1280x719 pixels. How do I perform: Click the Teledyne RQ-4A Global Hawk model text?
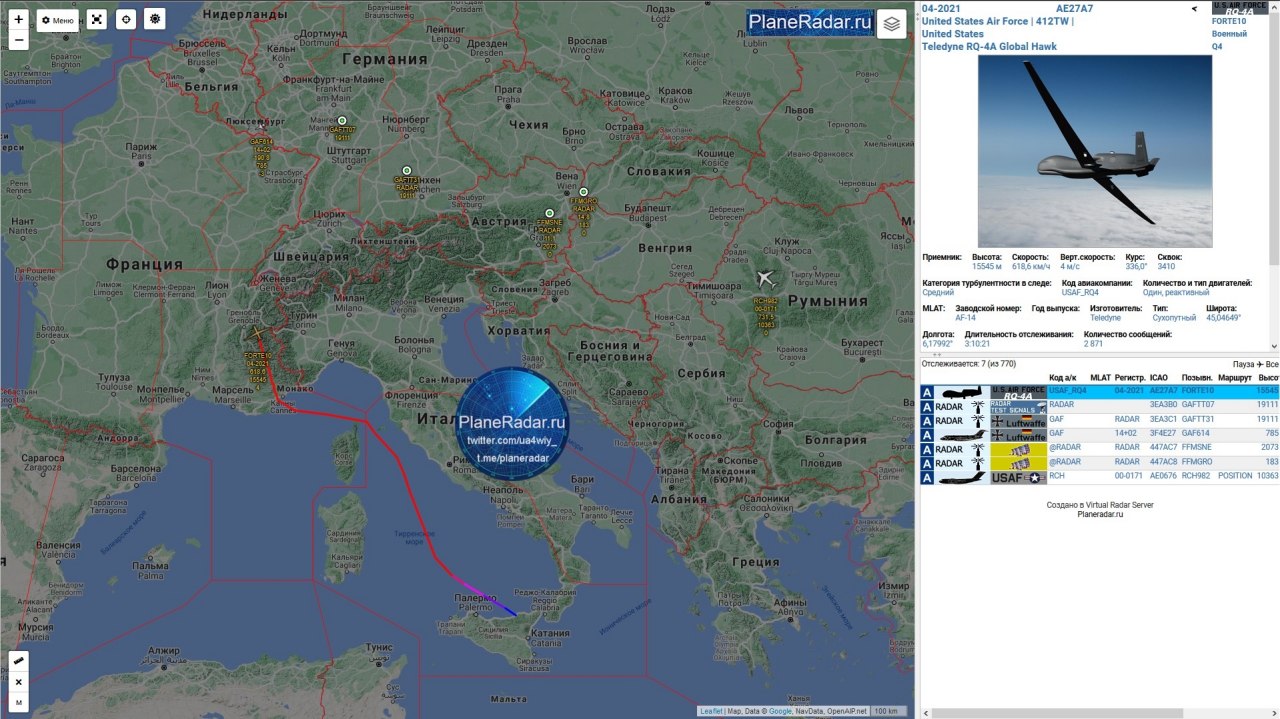pyautogui.click(x=989, y=46)
